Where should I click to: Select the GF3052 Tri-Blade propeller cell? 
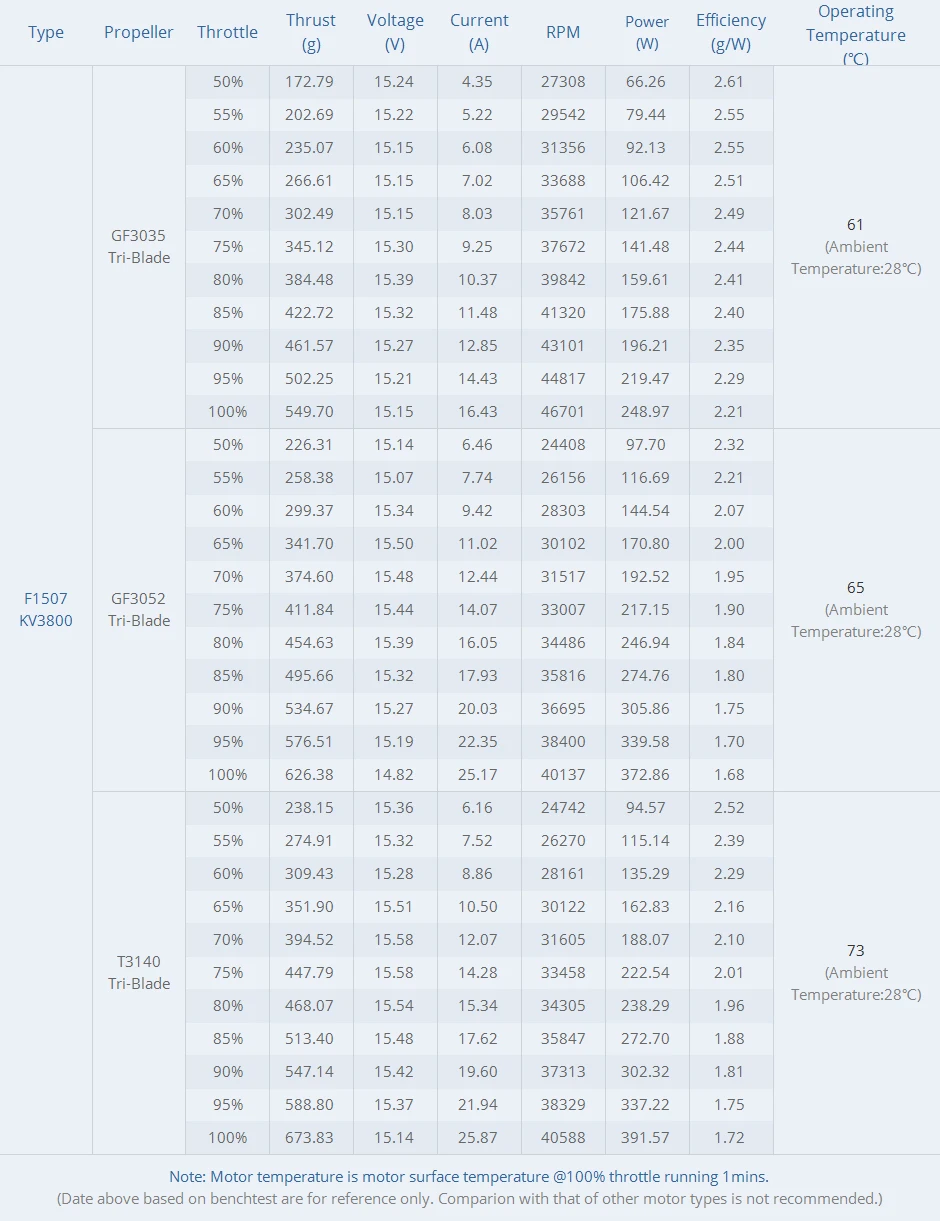tap(139, 609)
